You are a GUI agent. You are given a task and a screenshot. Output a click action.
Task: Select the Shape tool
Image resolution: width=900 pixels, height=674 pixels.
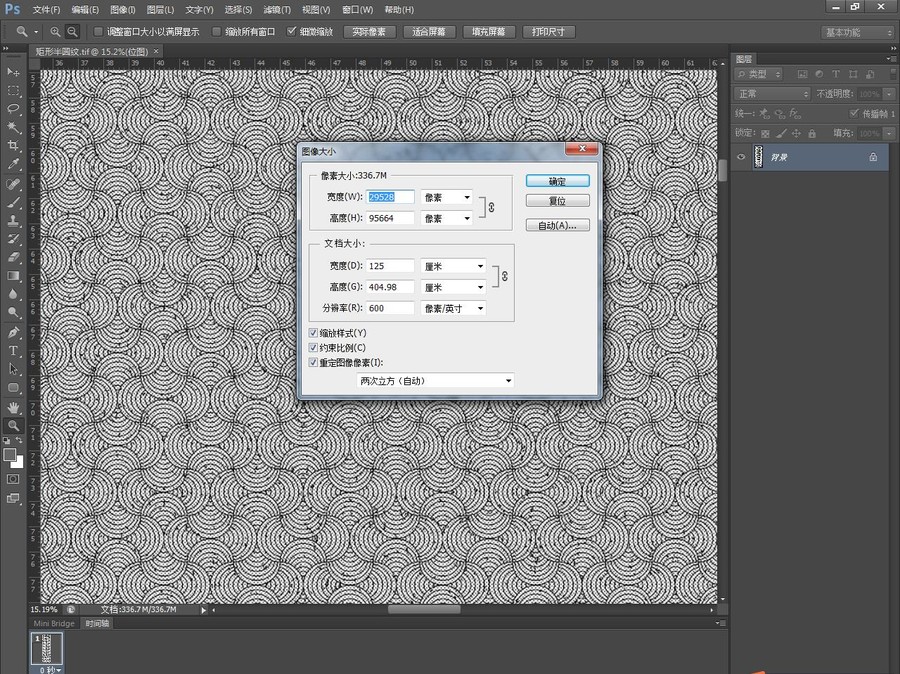click(13, 388)
